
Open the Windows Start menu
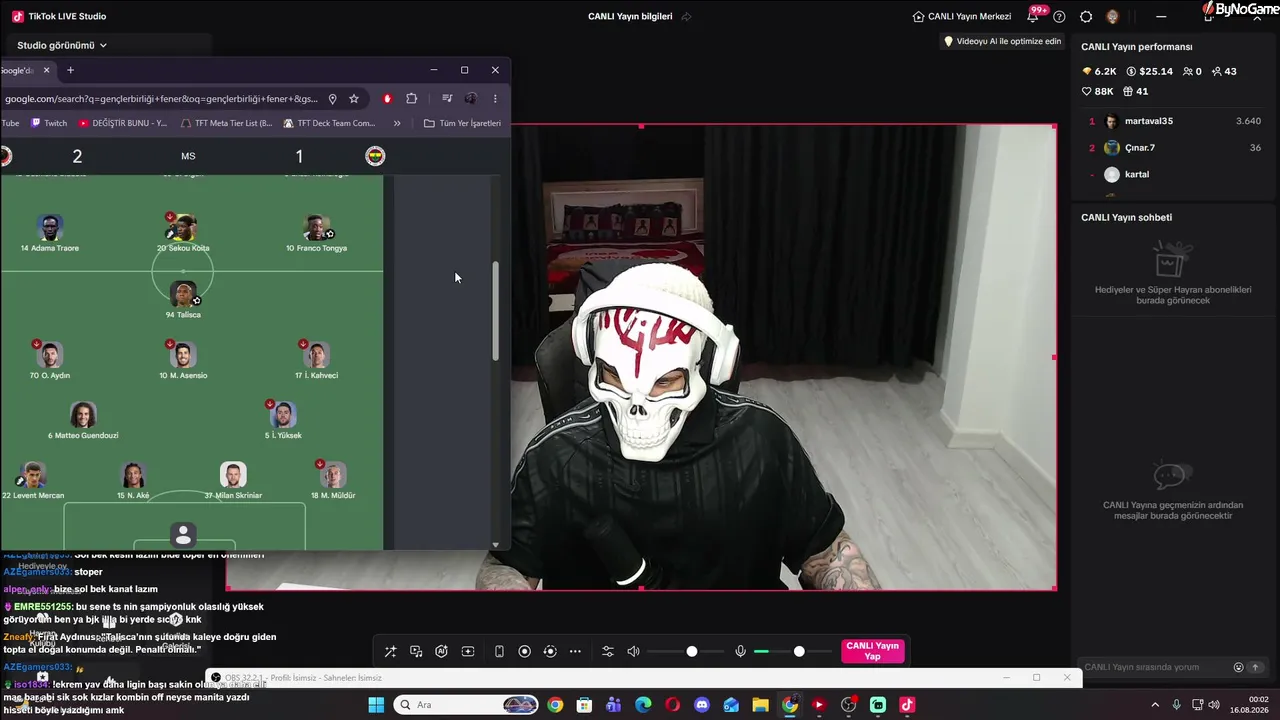(376, 705)
